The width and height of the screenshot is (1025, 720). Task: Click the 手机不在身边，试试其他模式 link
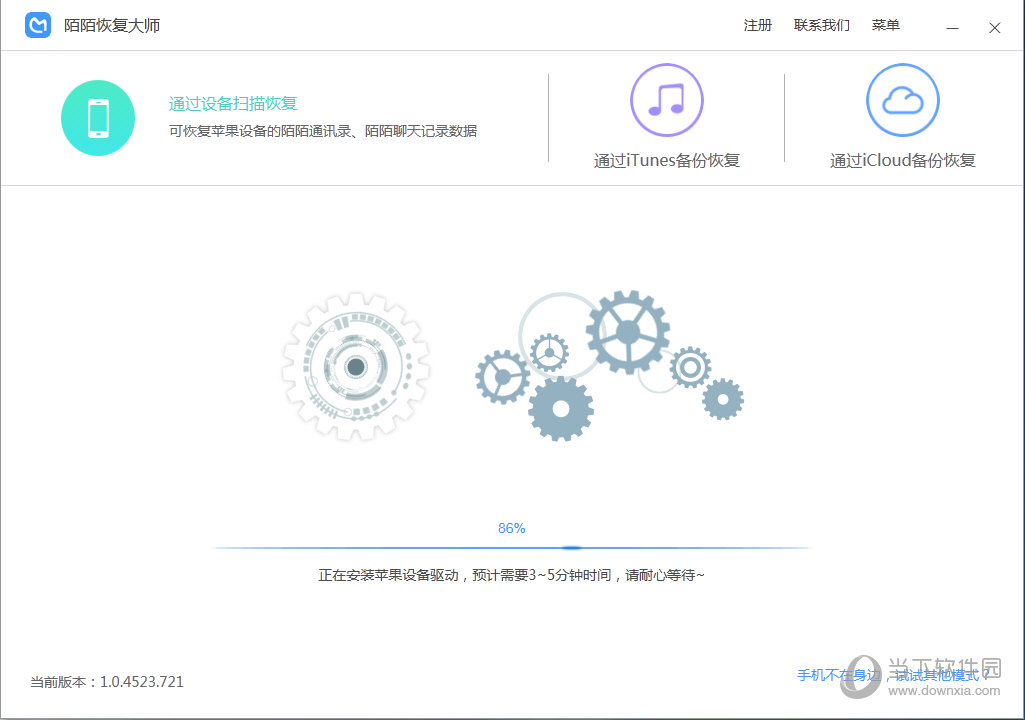pyautogui.click(x=893, y=675)
